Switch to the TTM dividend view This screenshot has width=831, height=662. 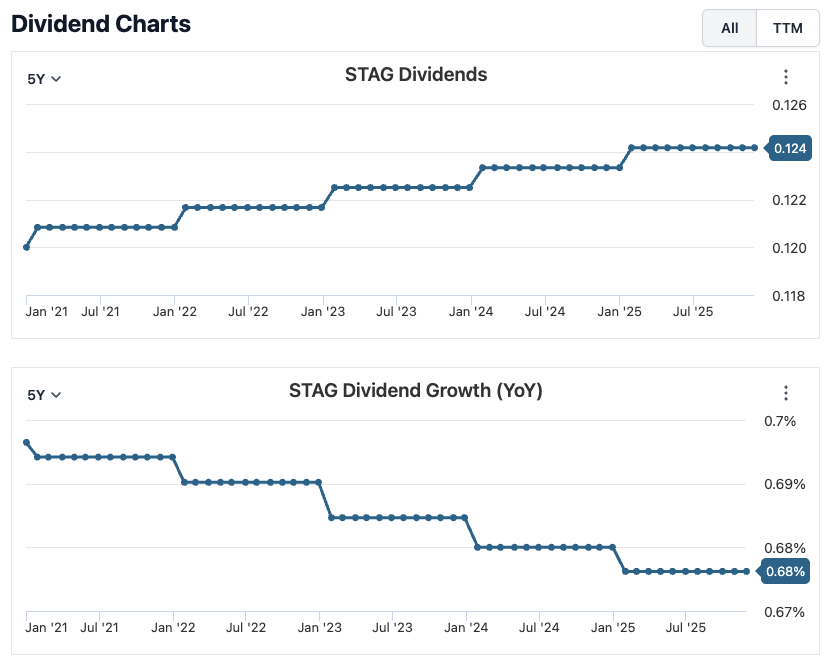(788, 28)
